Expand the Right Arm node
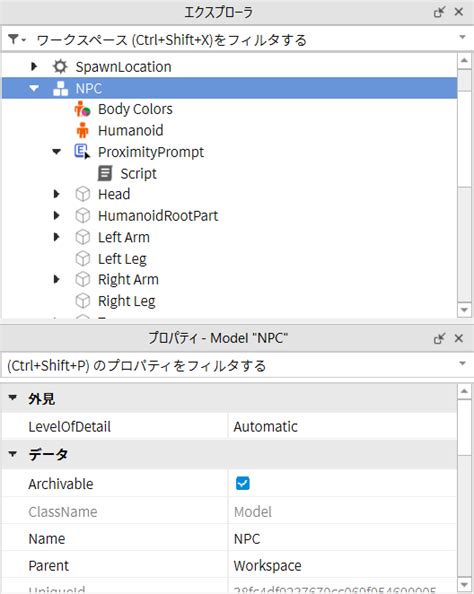474x594 pixels. tap(56, 280)
